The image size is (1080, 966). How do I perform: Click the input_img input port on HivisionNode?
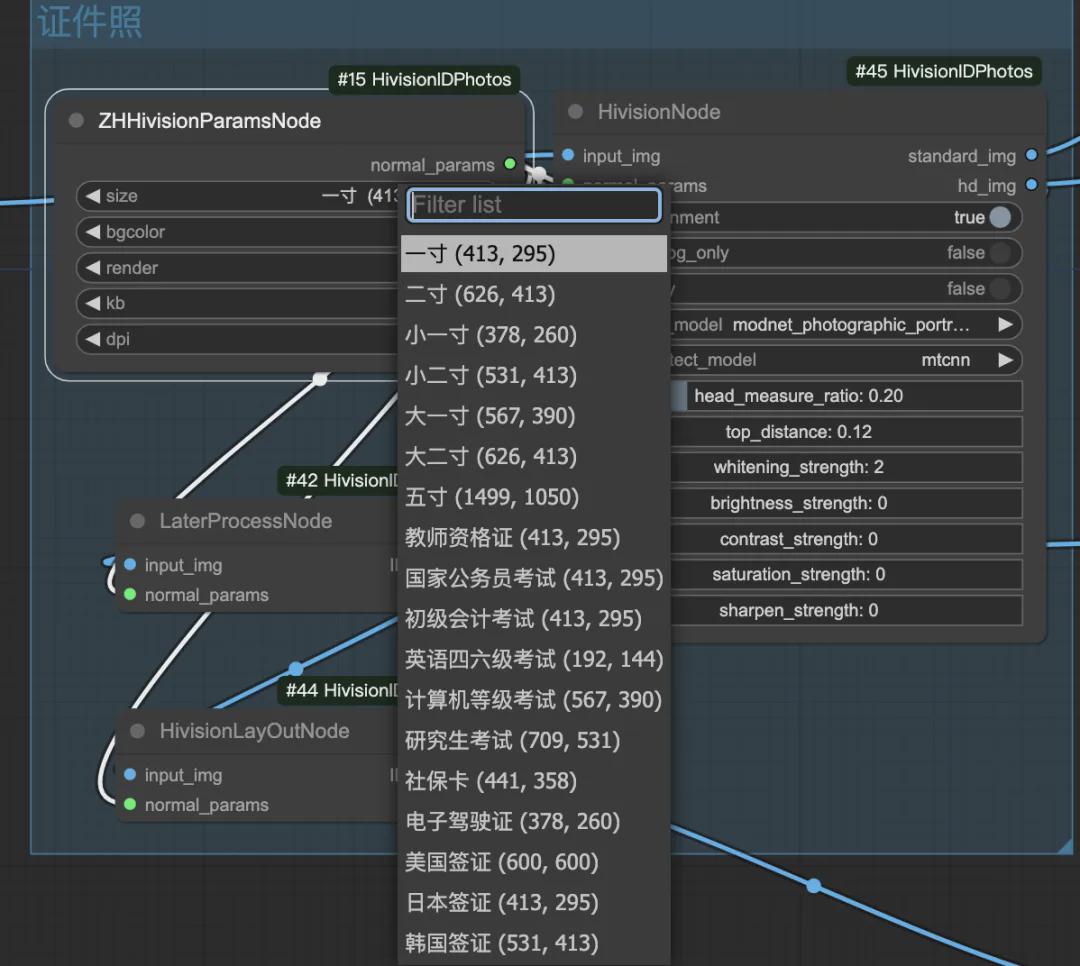[568, 155]
